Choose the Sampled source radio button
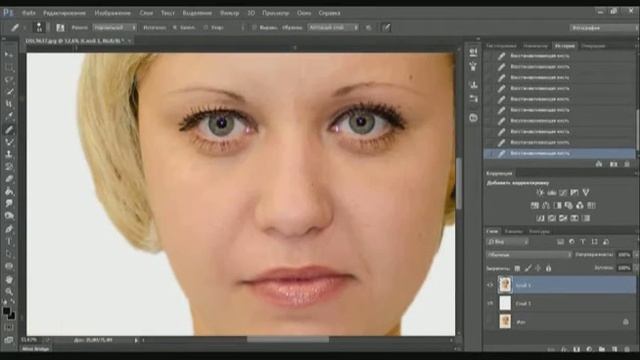This screenshot has height=360, width=640. pyautogui.click(x=175, y=28)
